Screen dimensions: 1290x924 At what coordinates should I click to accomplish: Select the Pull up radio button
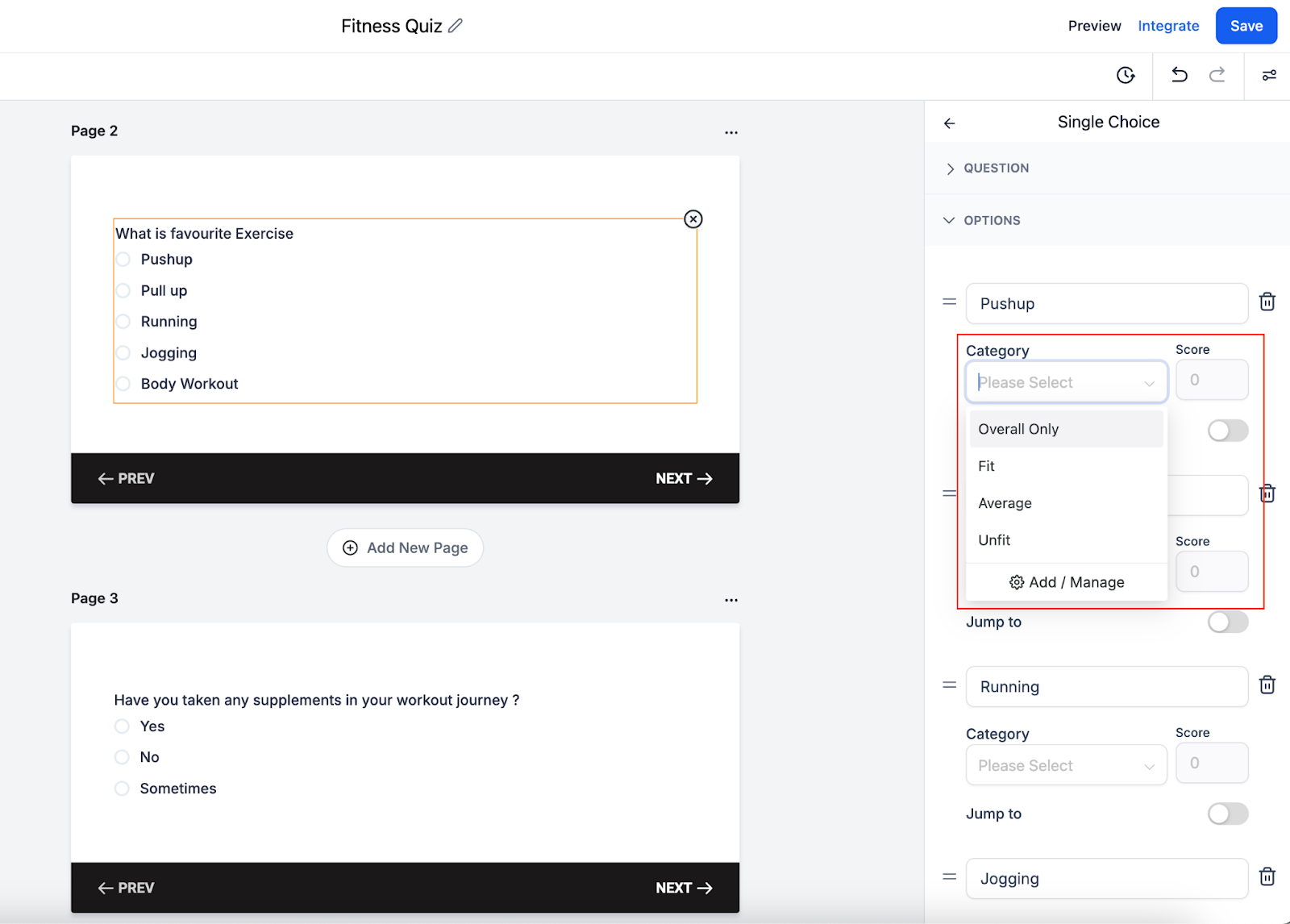(x=123, y=290)
